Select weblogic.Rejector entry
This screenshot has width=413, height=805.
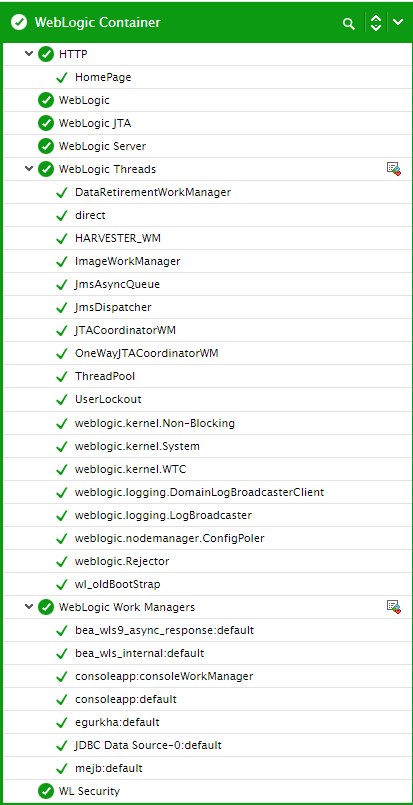coord(122,561)
